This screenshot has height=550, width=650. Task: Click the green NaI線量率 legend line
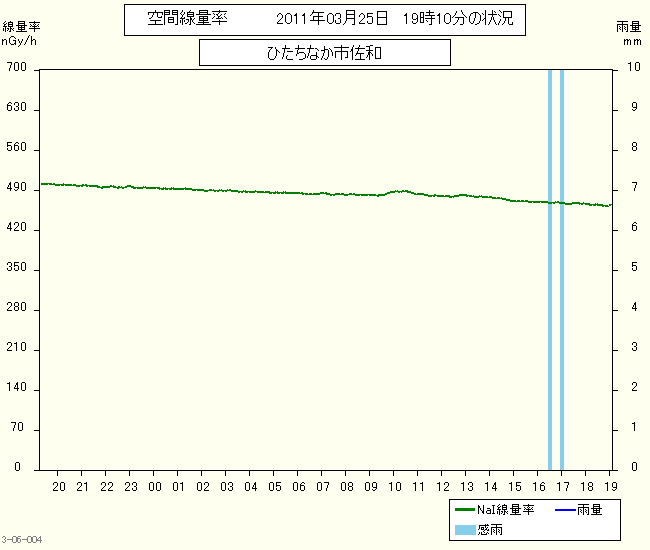(465, 509)
